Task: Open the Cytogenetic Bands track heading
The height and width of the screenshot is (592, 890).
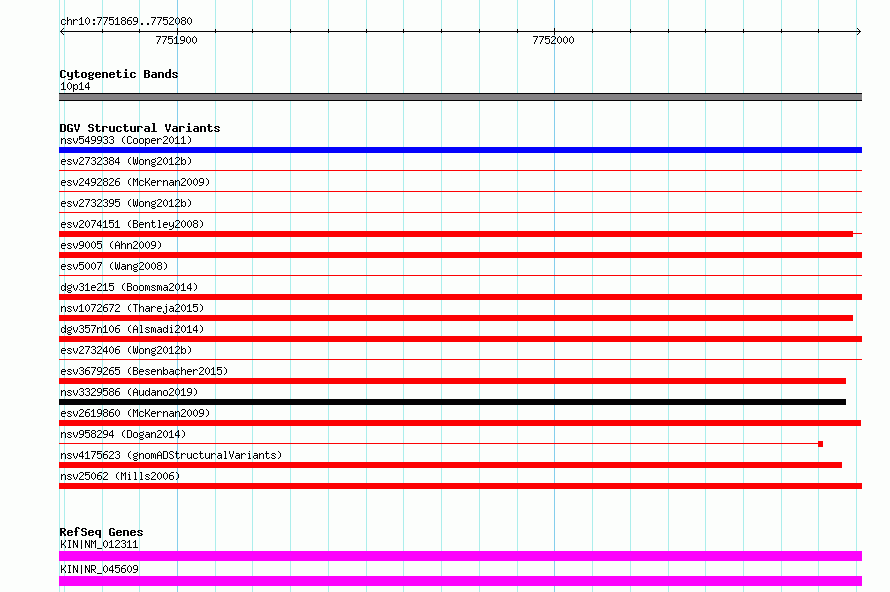Action: [119, 74]
